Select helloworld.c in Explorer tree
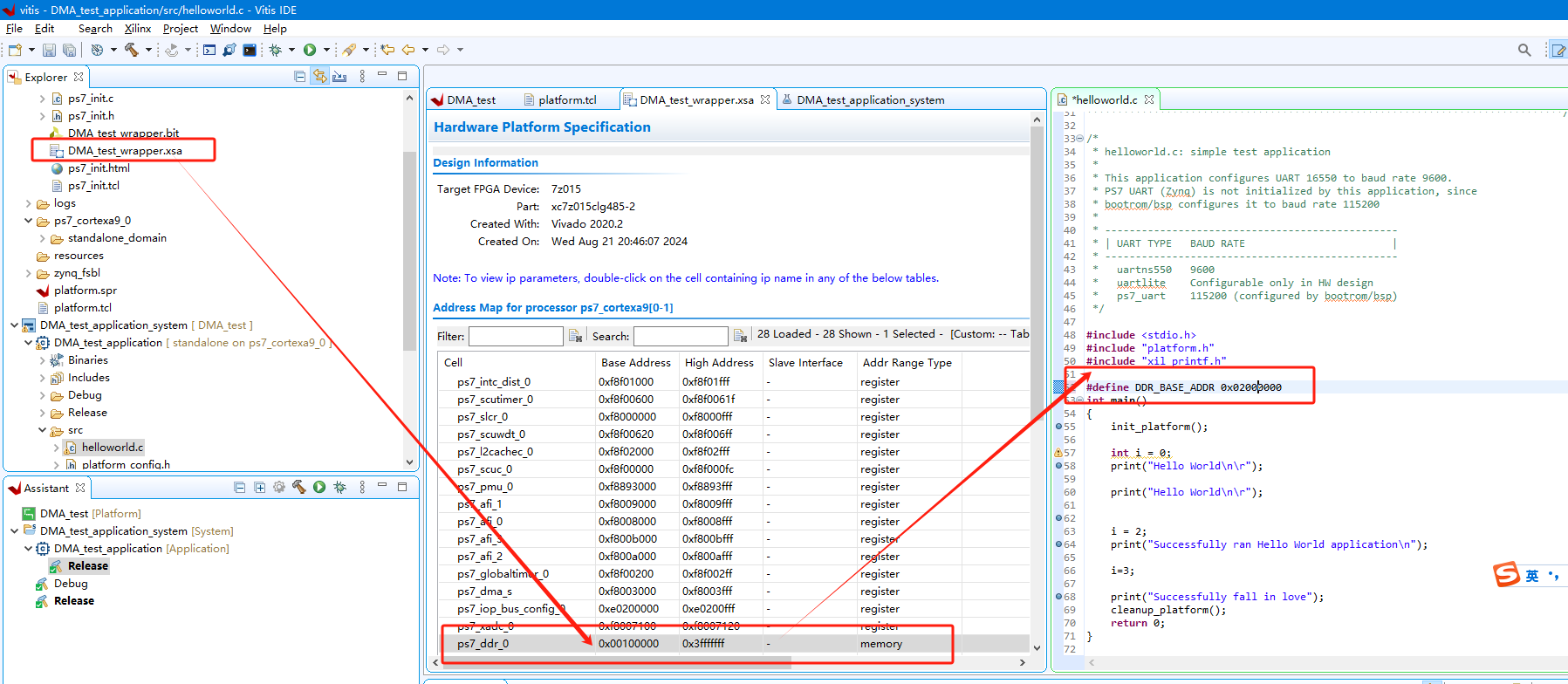The image size is (1568, 684). (x=112, y=448)
